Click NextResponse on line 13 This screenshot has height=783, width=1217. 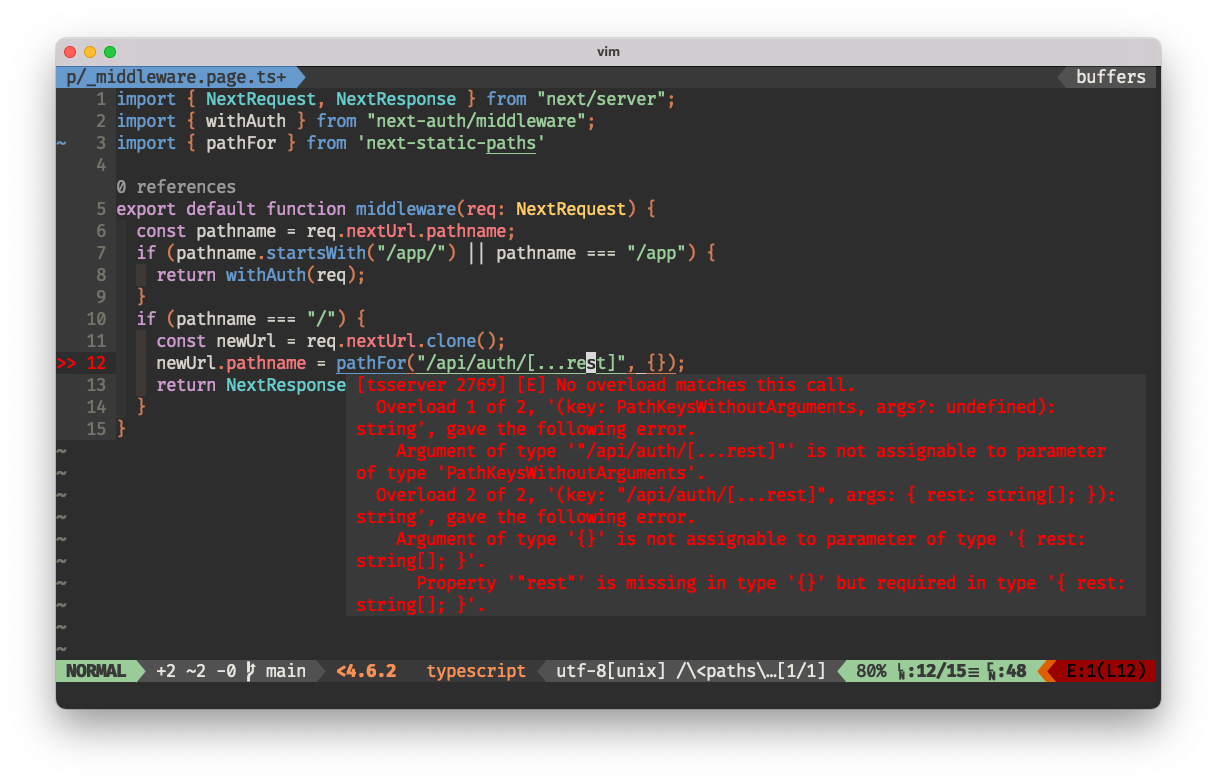pyautogui.click(x=286, y=385)
